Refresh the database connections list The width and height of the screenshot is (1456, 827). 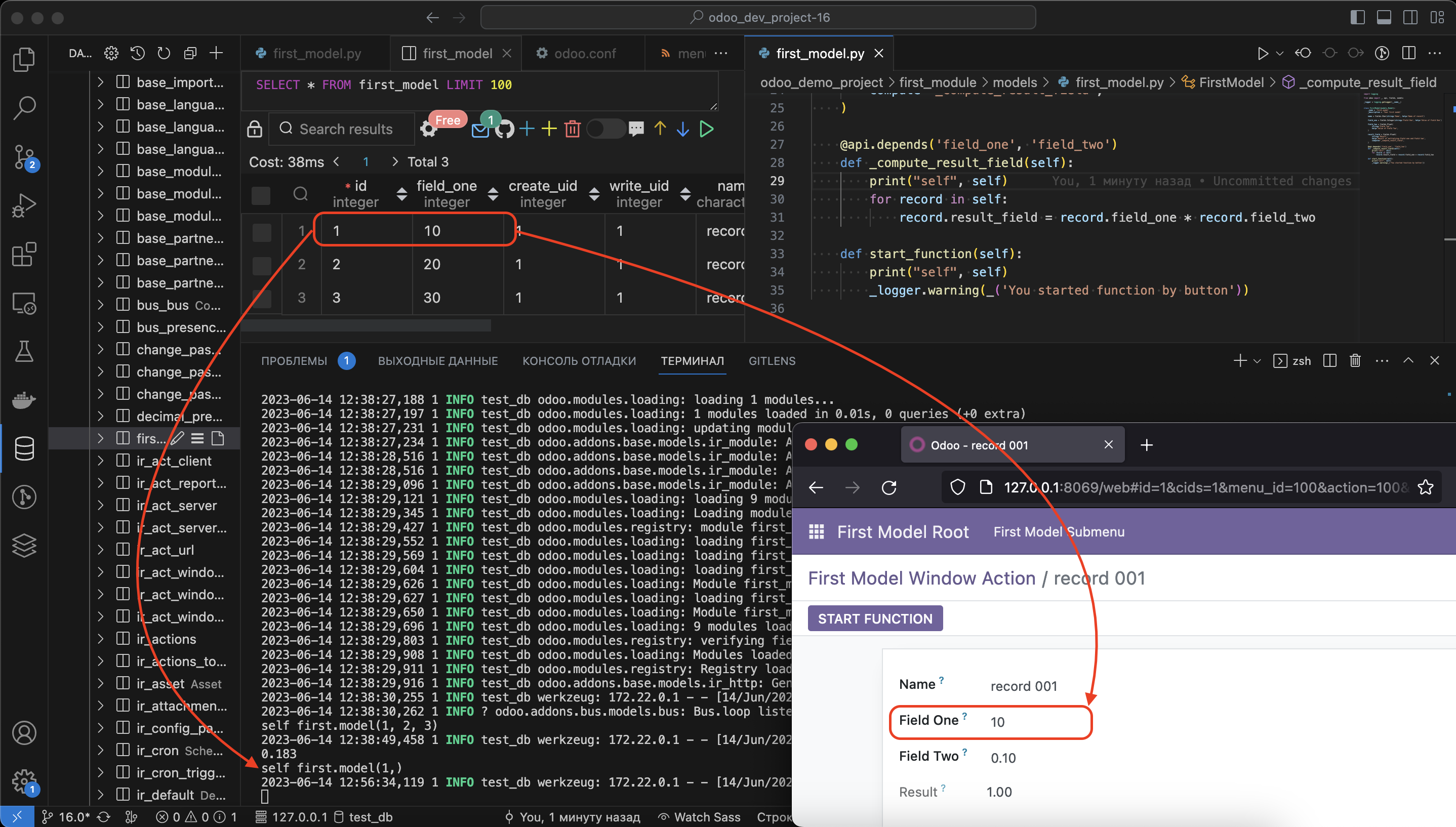[164, 53]
